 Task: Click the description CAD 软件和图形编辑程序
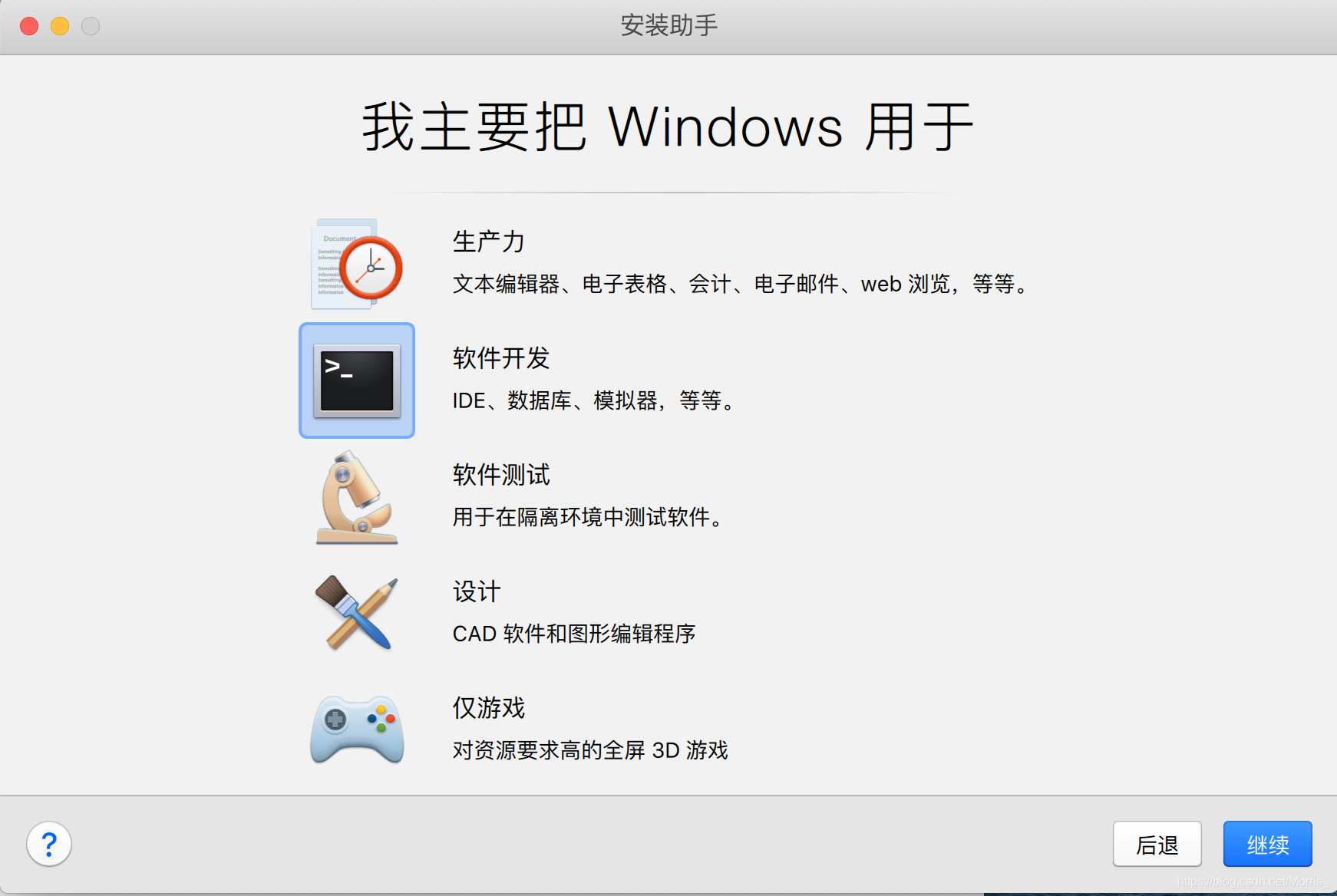[x=574, y=634]
